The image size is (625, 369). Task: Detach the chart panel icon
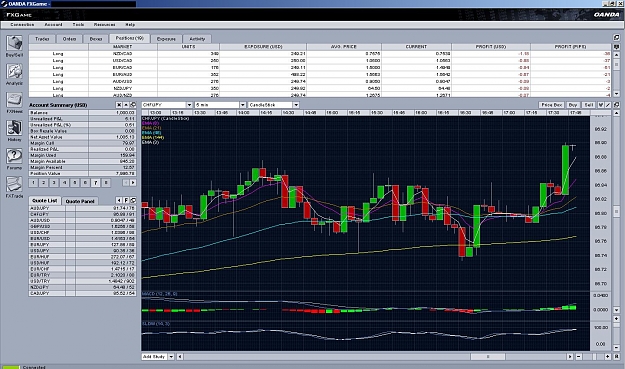pos(616,105)
